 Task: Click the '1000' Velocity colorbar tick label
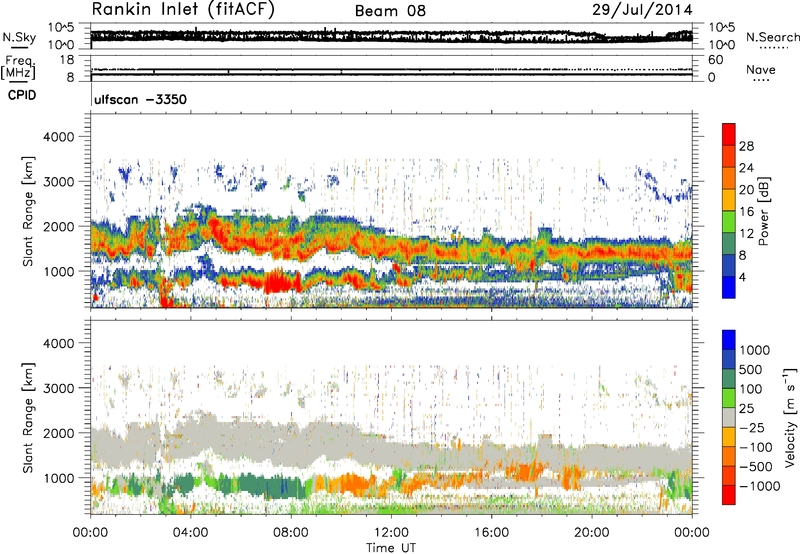(755, 350)
